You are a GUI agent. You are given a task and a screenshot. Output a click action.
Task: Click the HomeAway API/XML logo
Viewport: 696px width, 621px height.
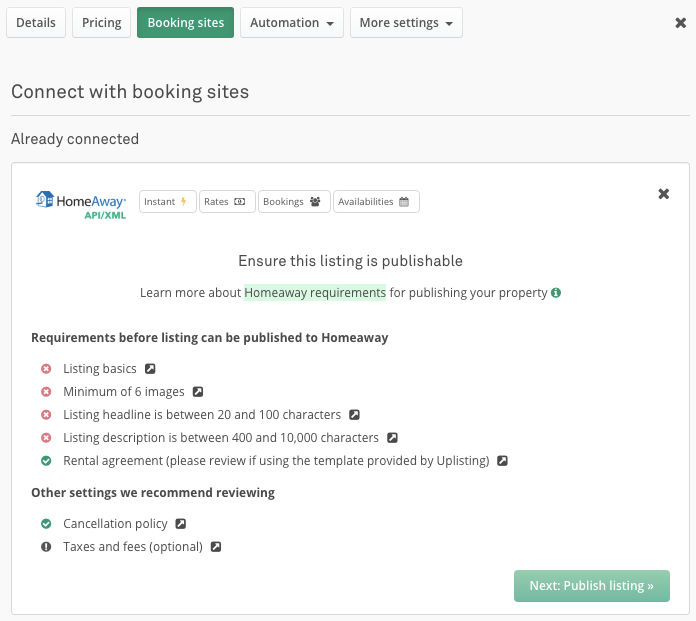click(x=80, y=203)
